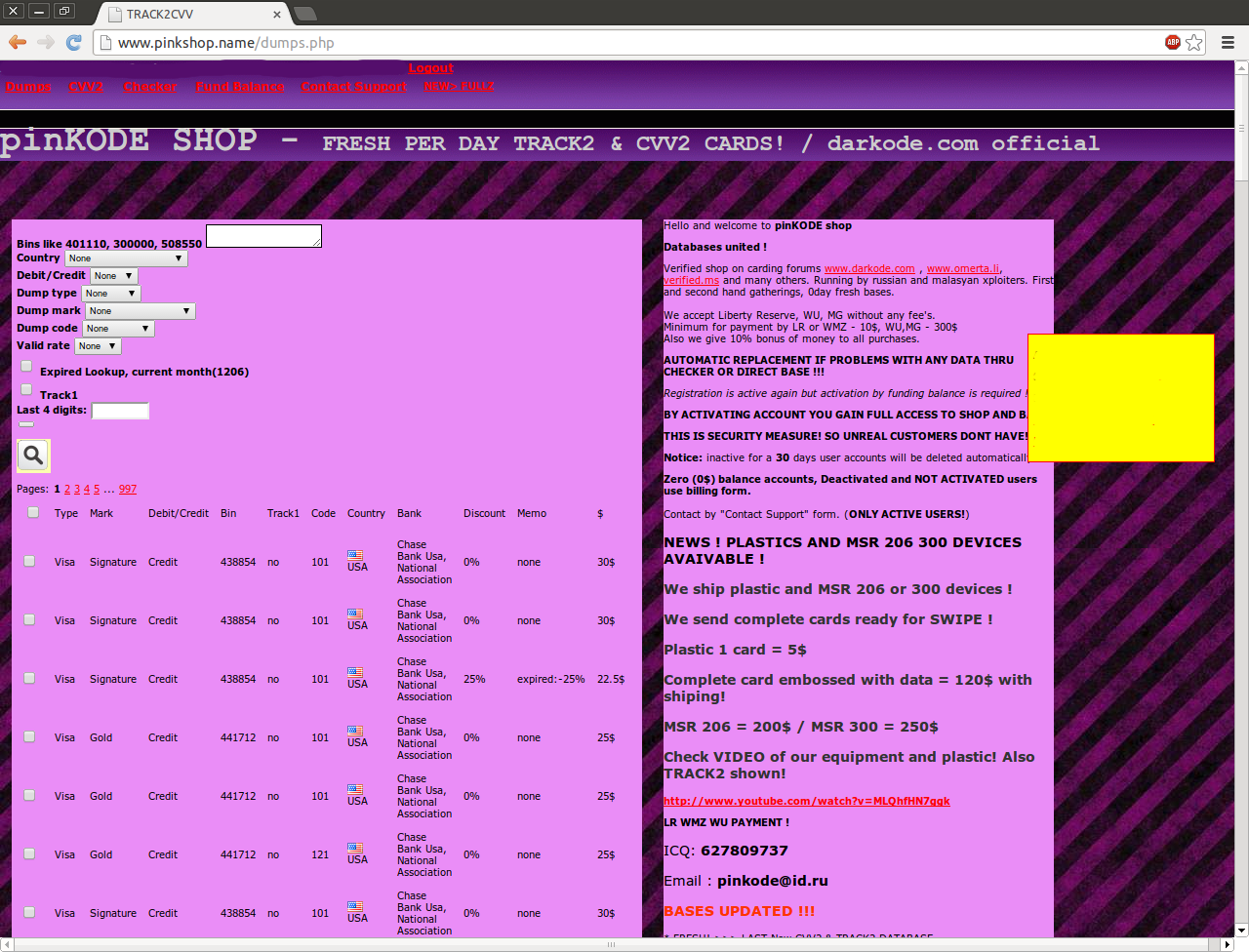Select the Visa Gold row with code 121

pos(29,853)
